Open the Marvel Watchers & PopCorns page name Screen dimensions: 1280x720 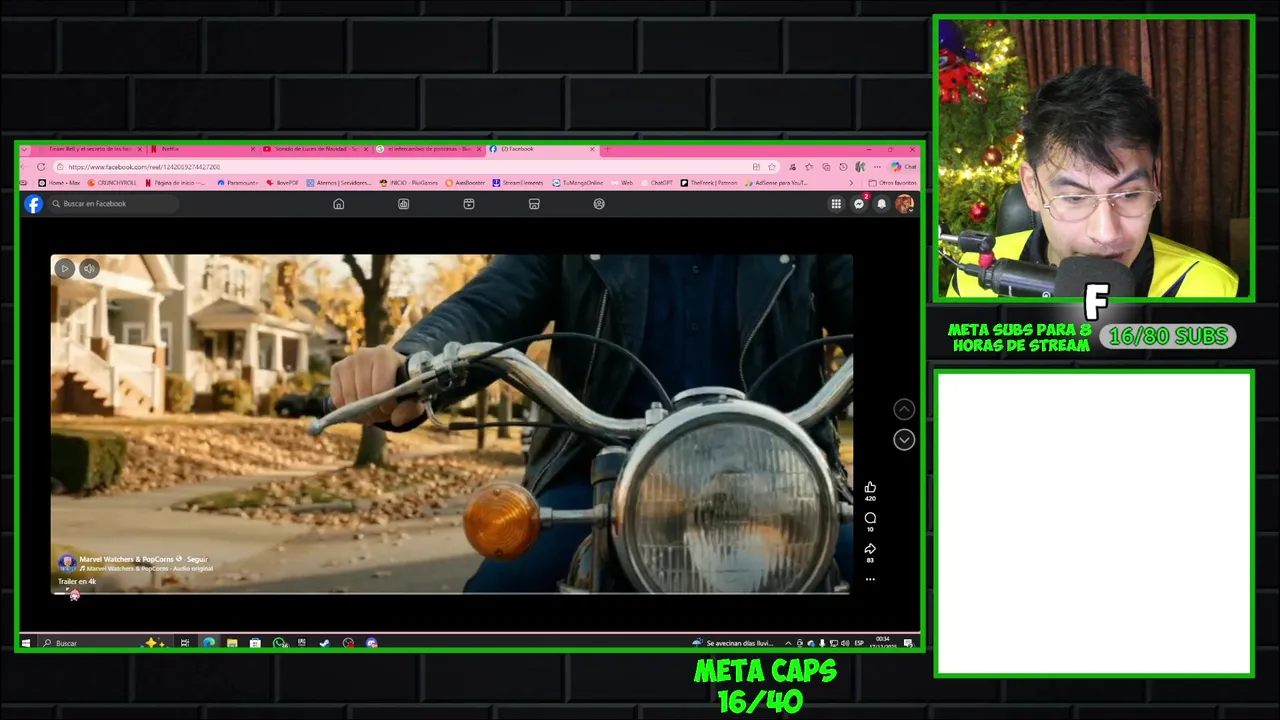126,559
